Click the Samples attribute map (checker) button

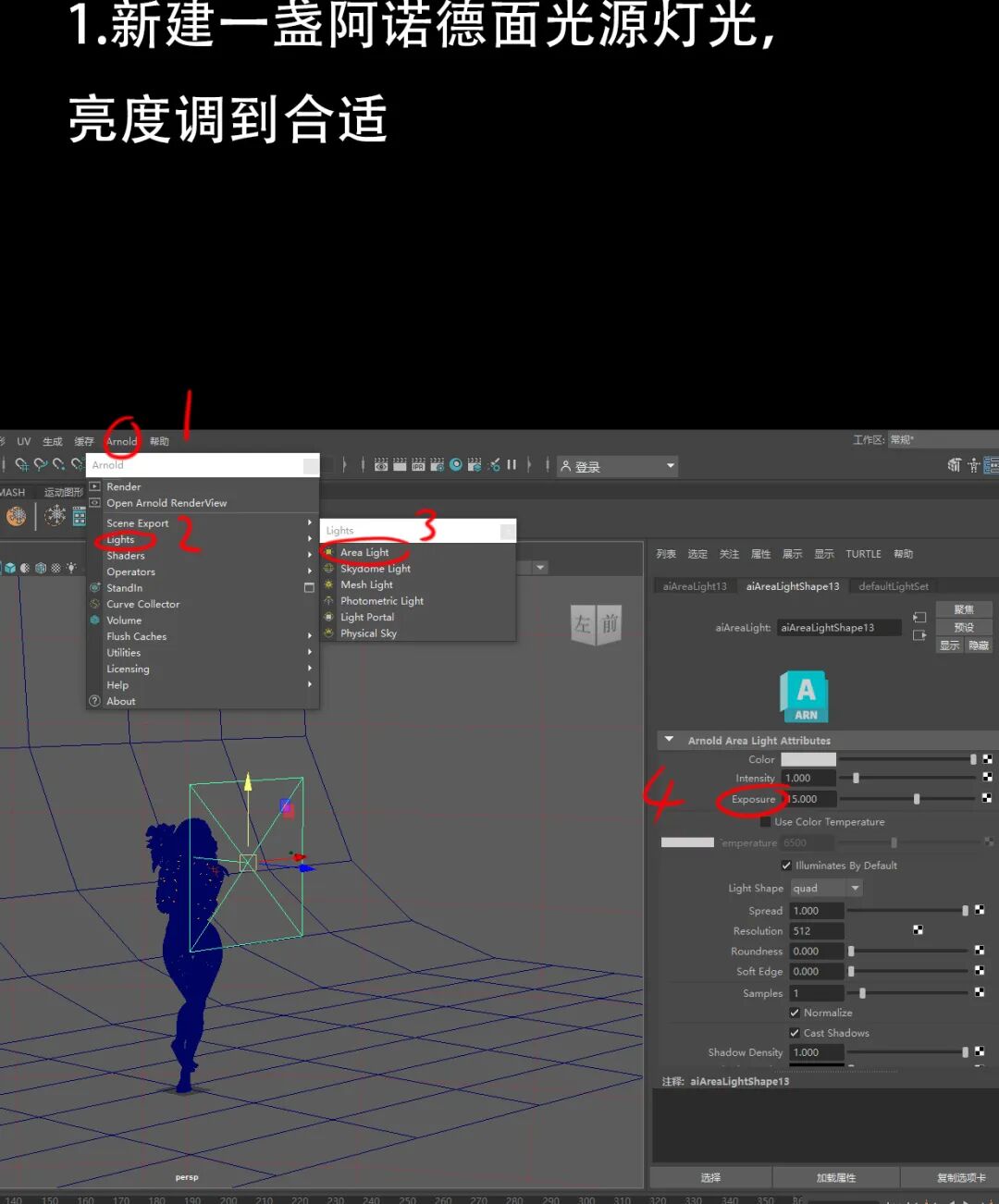point(980,992)
